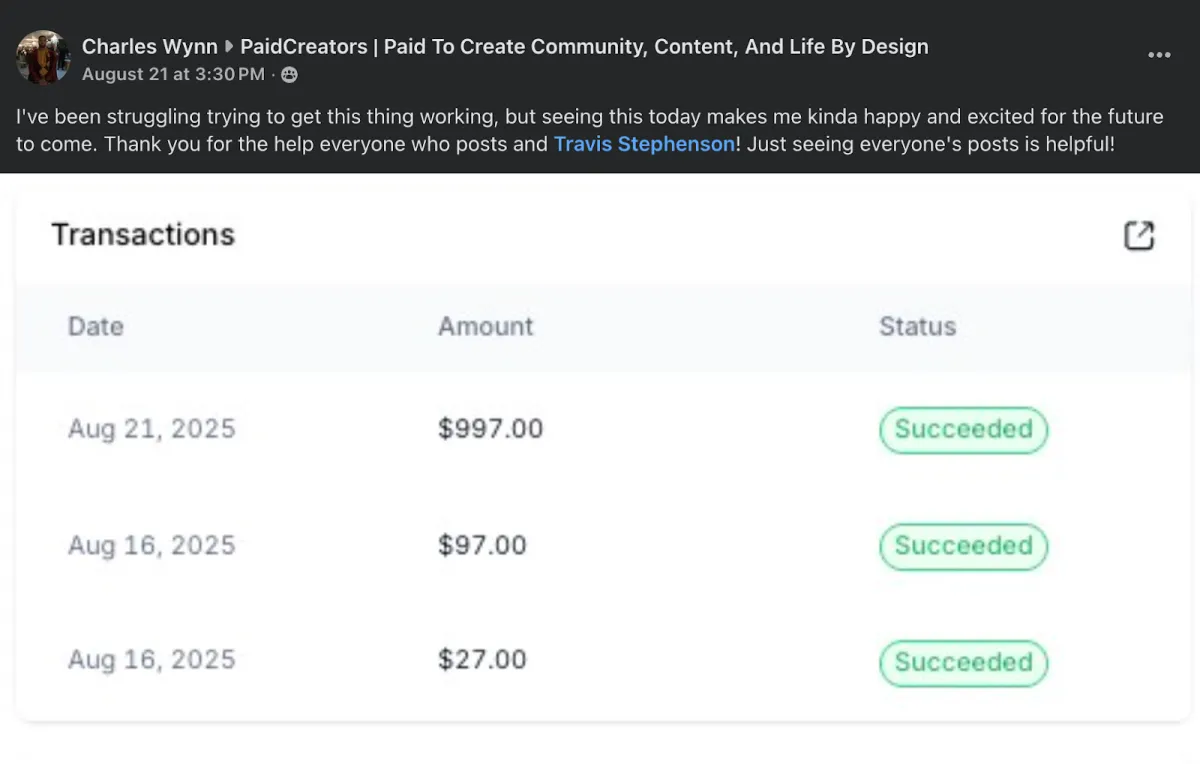Click the Status column header

coord(917,326)
